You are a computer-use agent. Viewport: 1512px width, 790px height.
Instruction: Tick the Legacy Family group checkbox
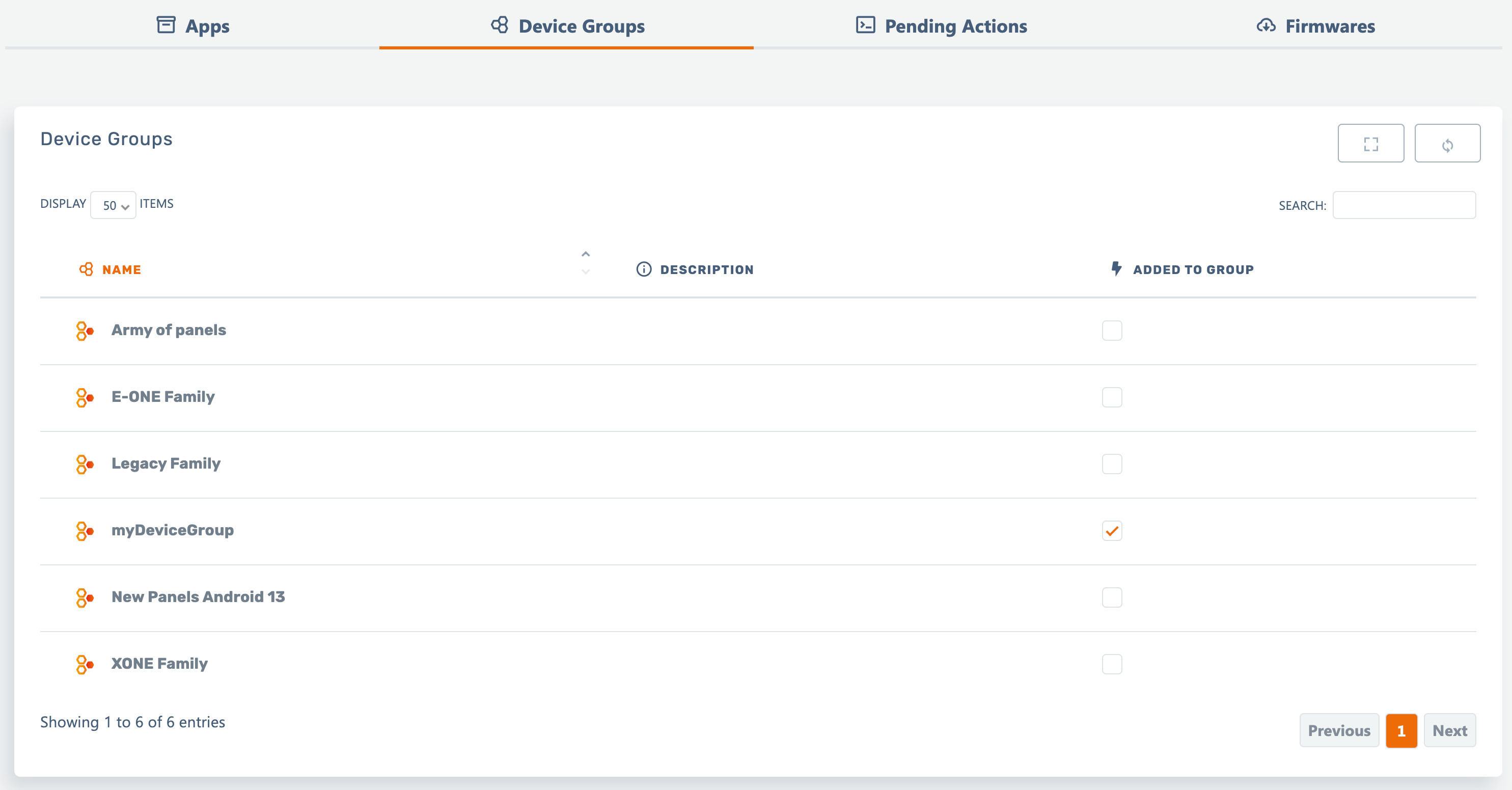coord(1112,464)
